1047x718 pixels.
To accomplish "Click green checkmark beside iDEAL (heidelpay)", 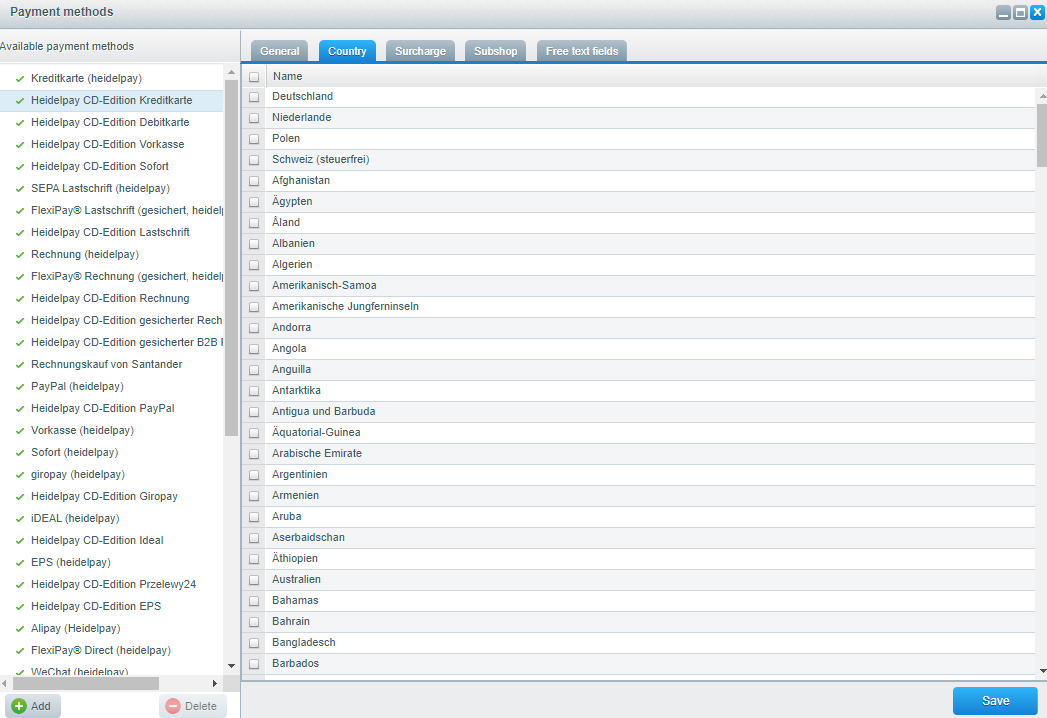I will tap(20, 520).
